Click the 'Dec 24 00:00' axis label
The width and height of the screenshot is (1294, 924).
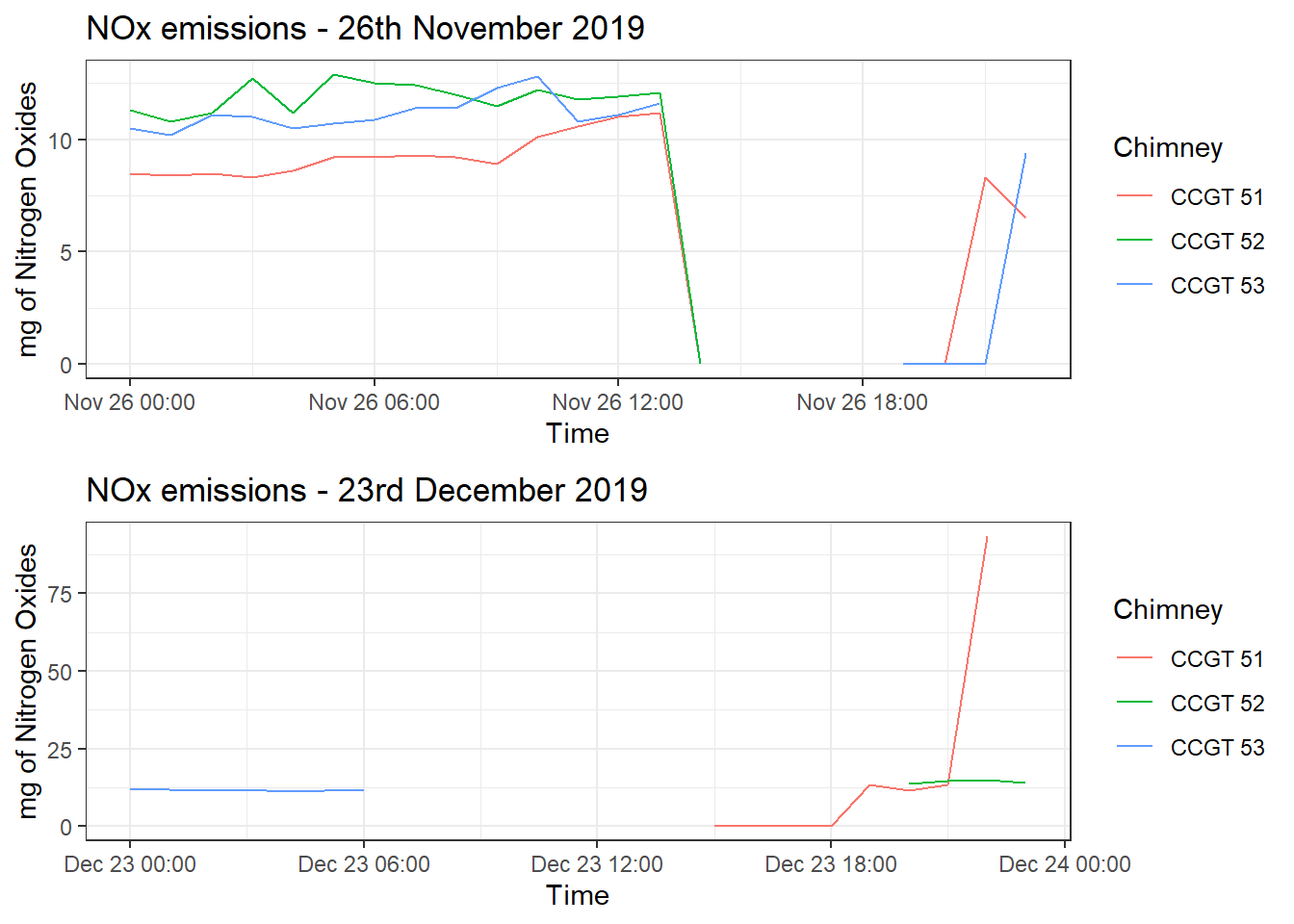pos(1065,864)
